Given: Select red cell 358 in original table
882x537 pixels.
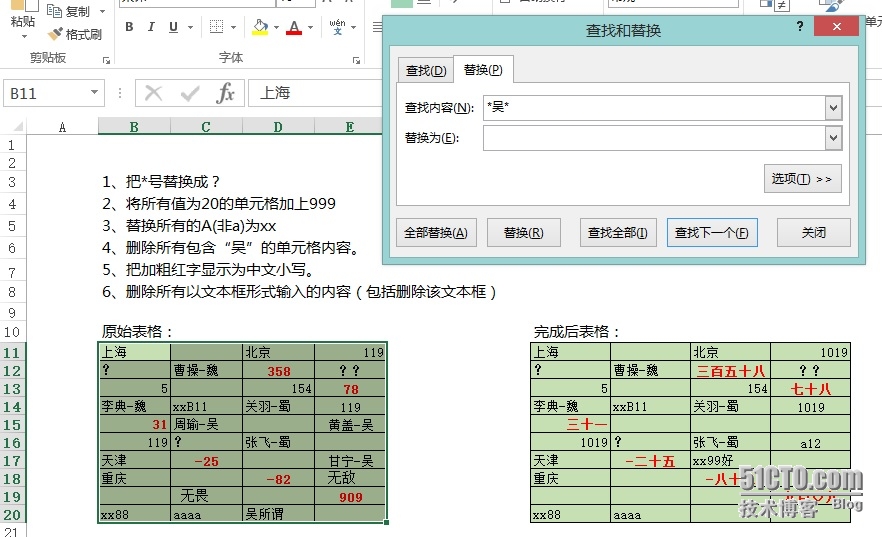Looking at the screenshot, I should click(x=278, y=370).
